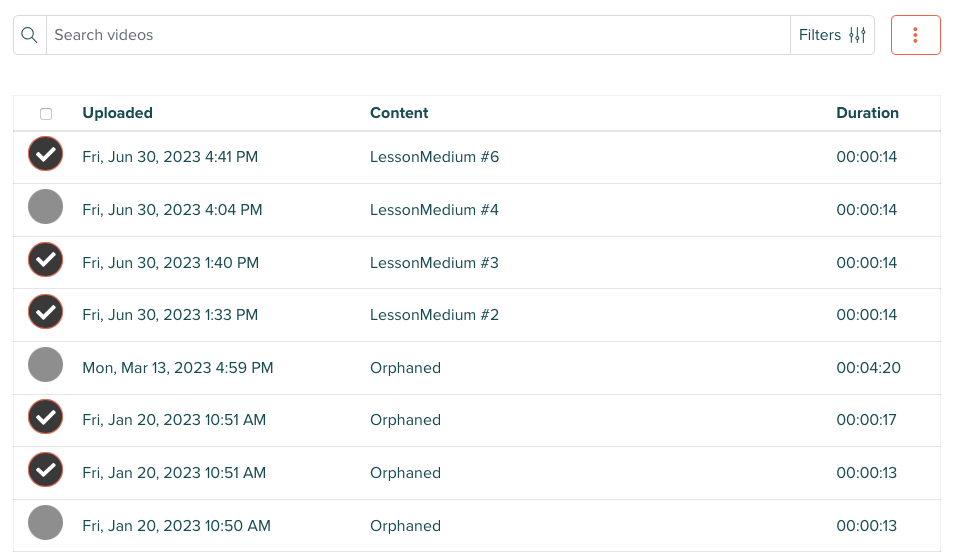Open the three-dot more options menu
Screen dimensions: 956x552
click(915, 35)
